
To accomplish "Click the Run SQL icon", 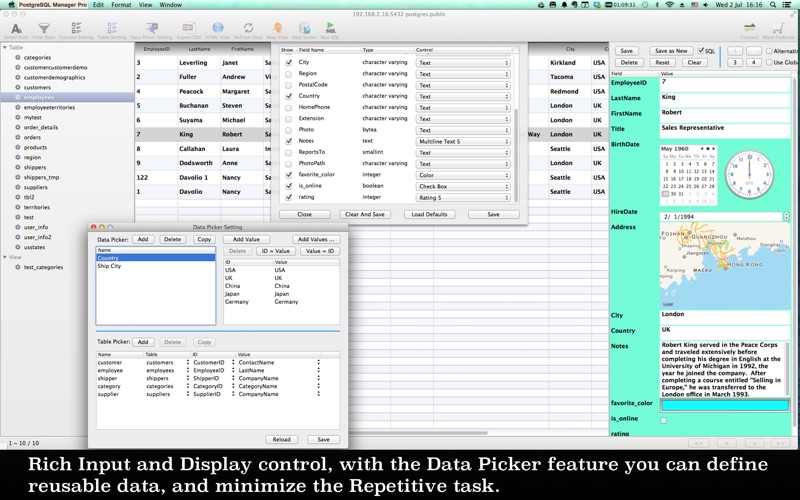I will [x=330, y=28].
